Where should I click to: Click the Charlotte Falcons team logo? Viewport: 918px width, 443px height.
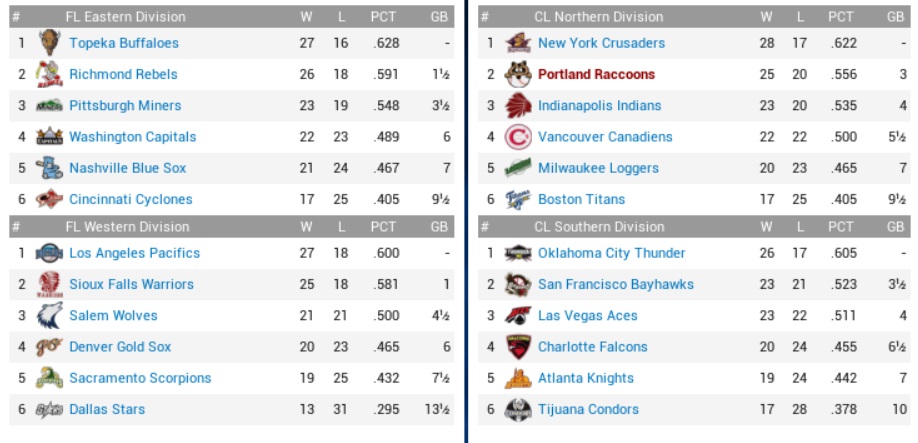click(518, 347)
